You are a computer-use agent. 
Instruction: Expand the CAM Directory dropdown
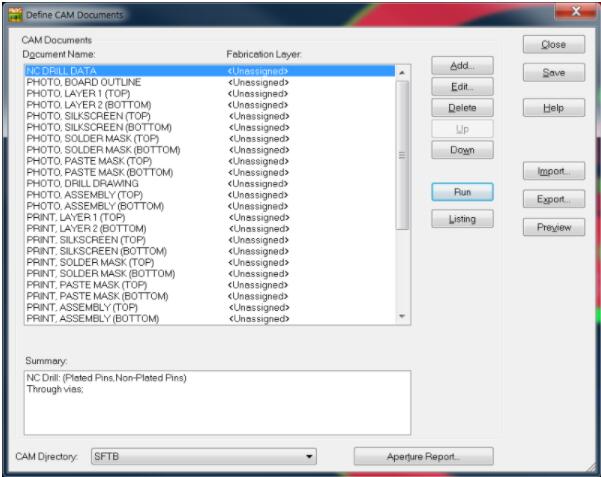309,456
